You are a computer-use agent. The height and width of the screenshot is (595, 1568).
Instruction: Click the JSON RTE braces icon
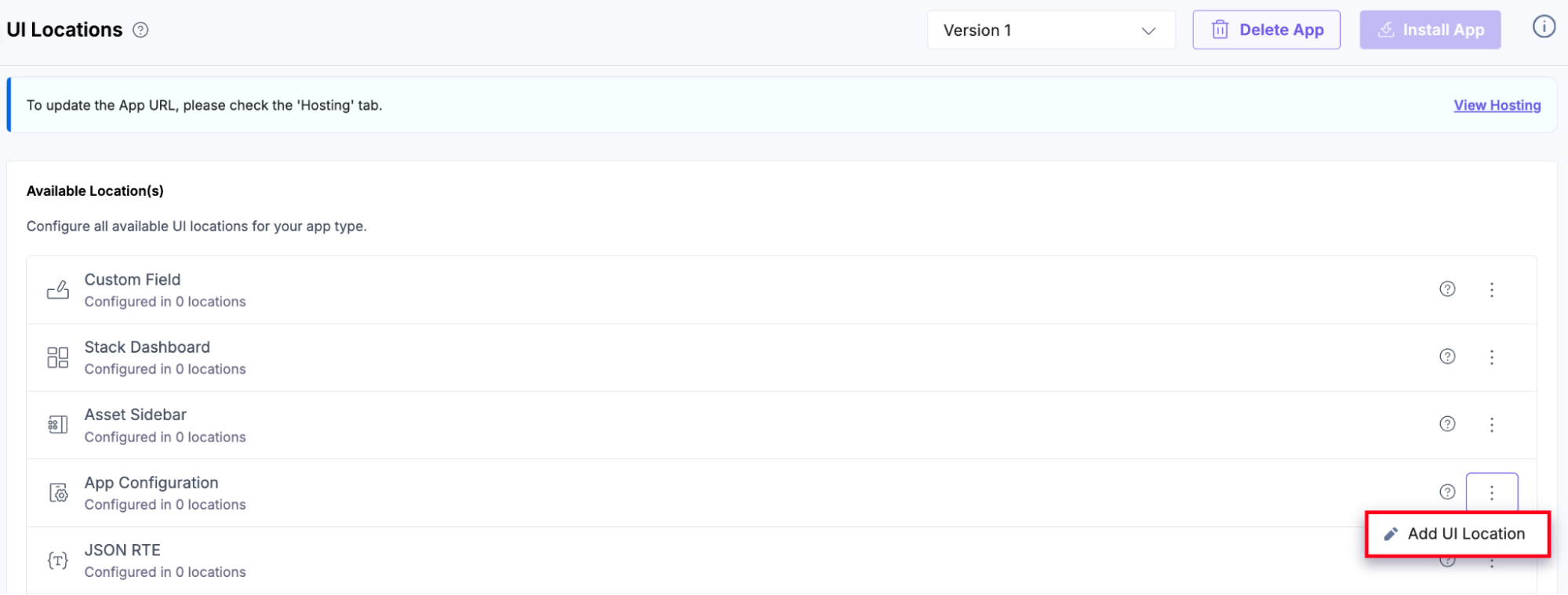click(x=58, y=561)
